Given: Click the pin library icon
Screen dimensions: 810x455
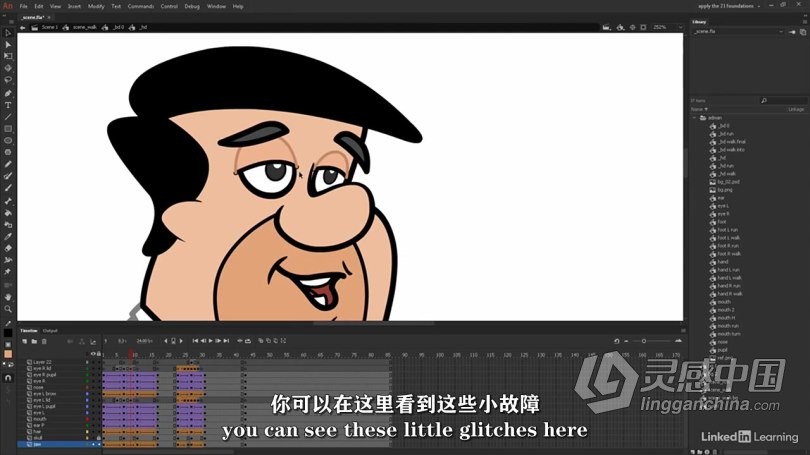Looking at the screenshot, I should pos(792,32).
